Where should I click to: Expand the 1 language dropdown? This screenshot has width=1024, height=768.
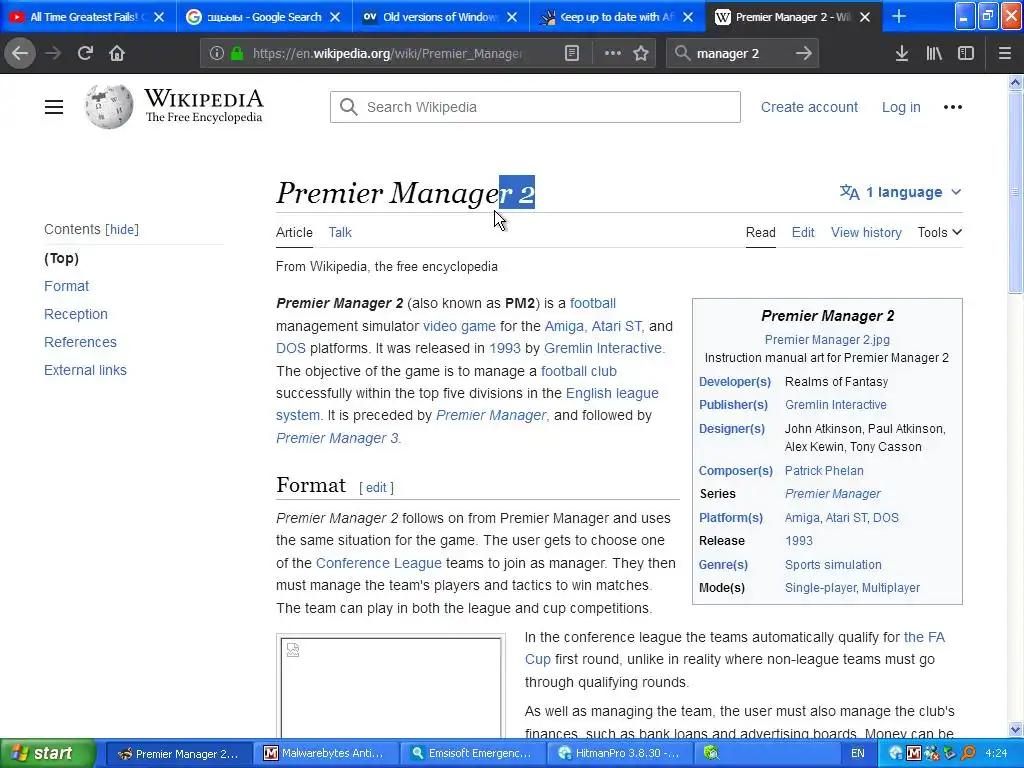point(901,192)
